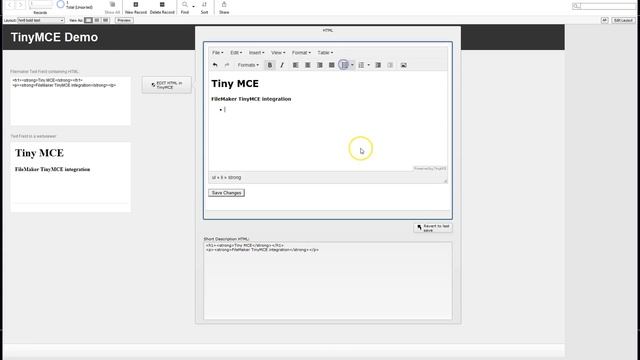
Task: Increase indent in TinyMCE toolbar
Action: [x=390, y=65]
